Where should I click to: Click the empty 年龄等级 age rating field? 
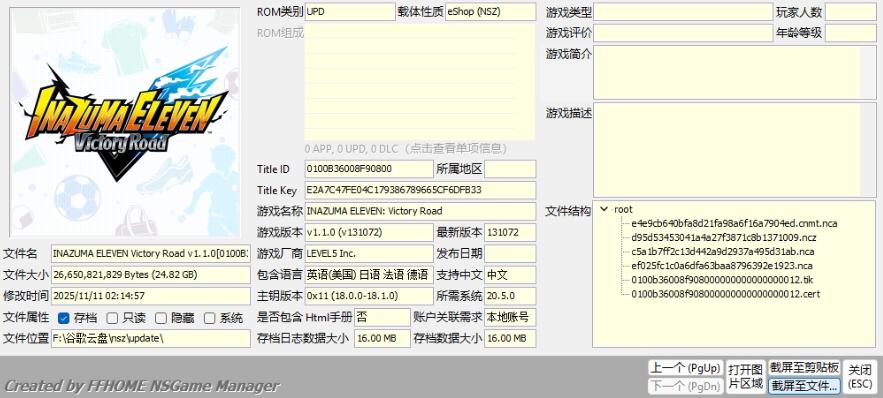(x=851, y=33)
